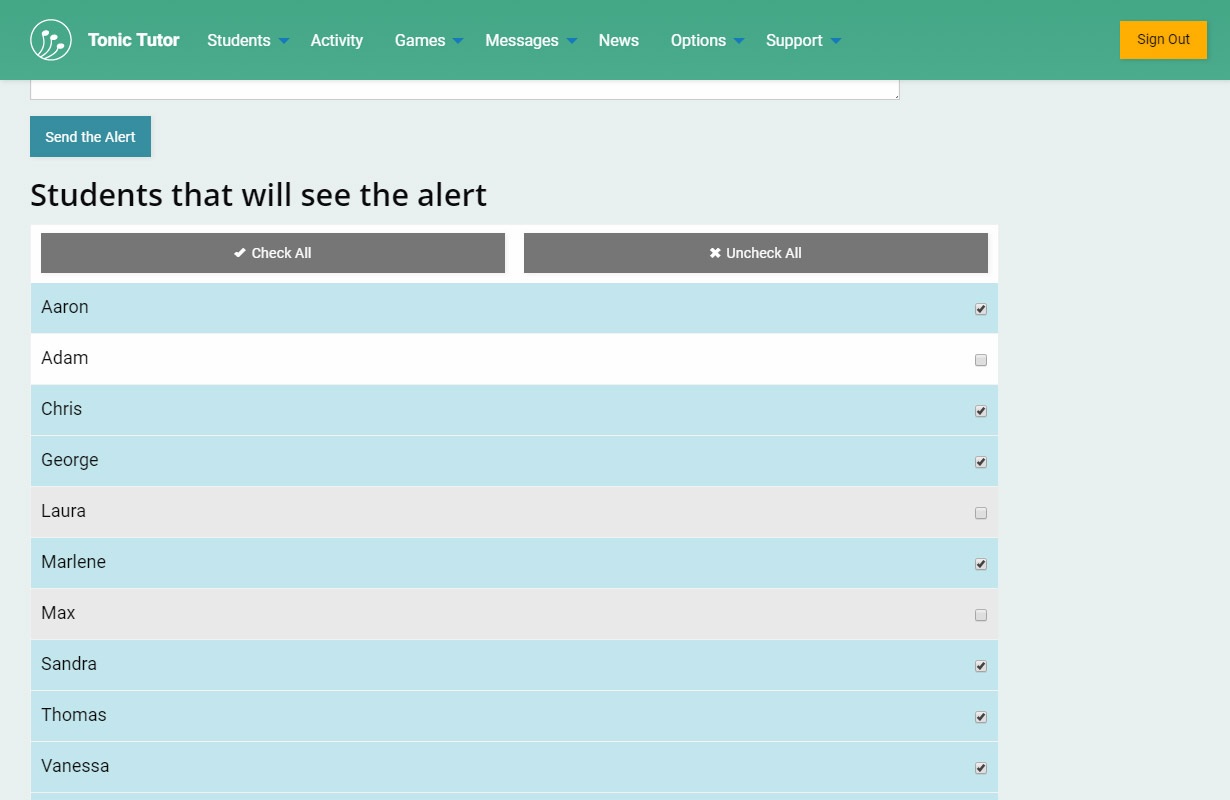Tick Laura's checkbox
1230x800 pixels.
coord(981,513)
